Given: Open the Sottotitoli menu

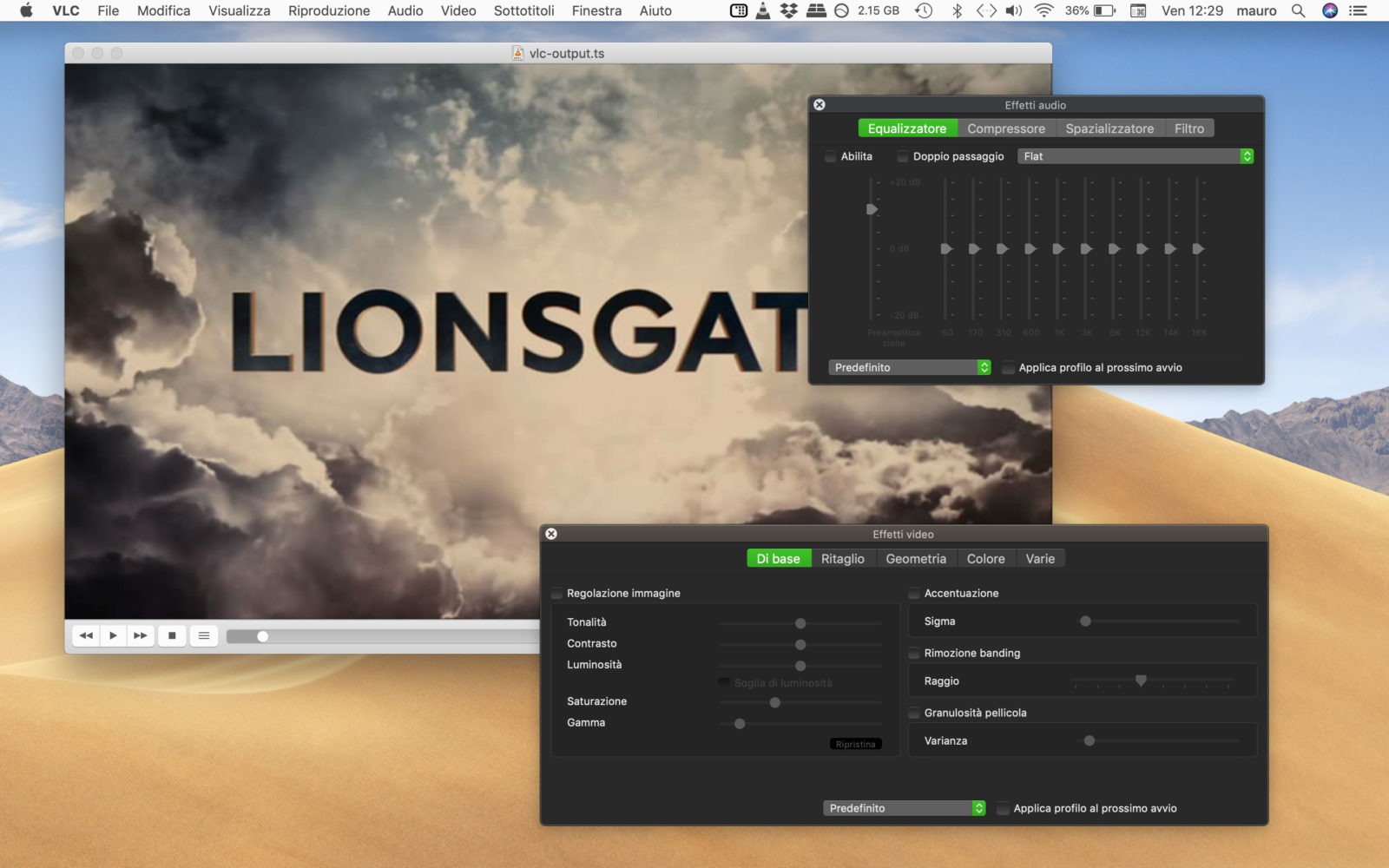Looking at the screenshot, I should point(524,10).
